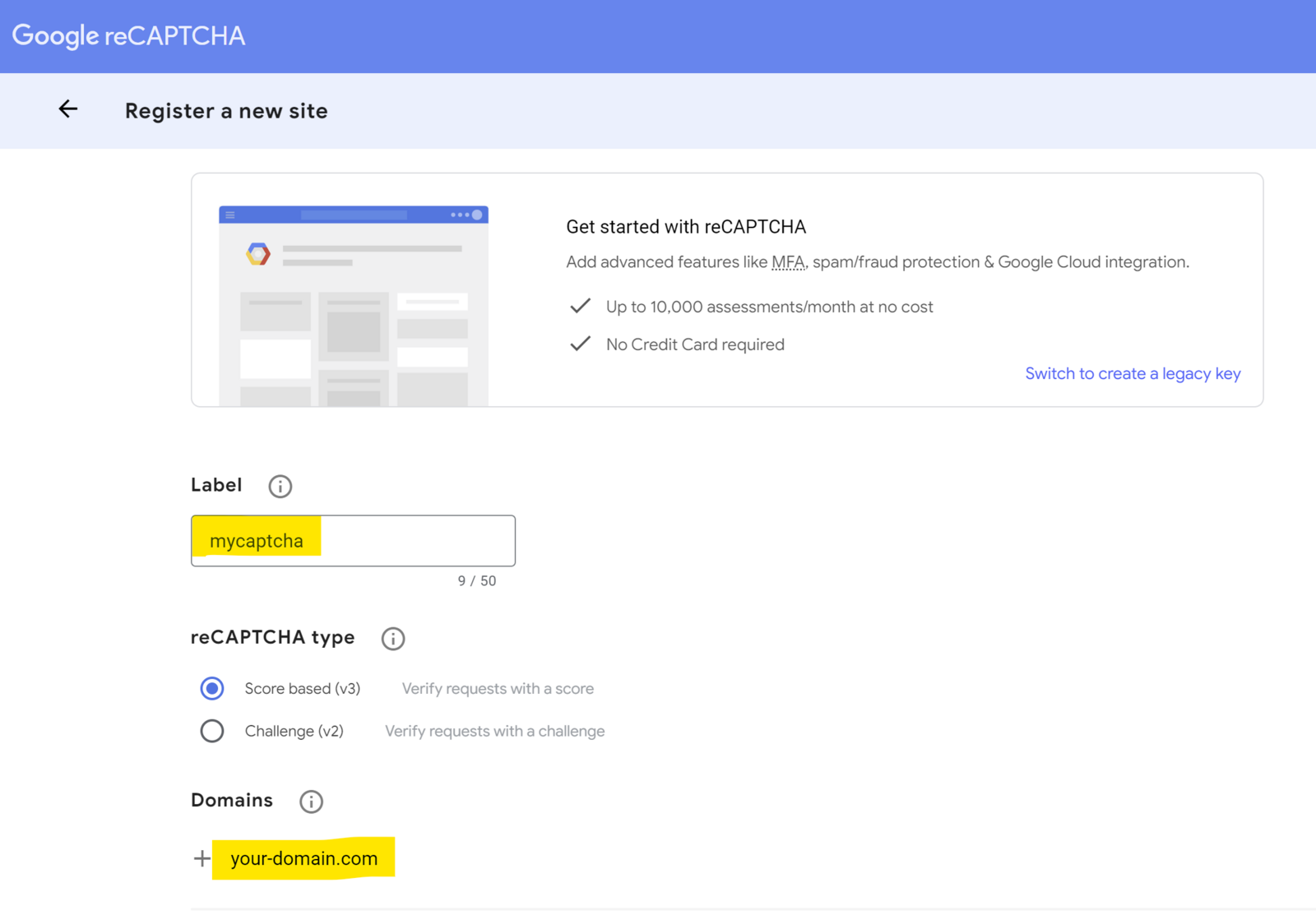Click the plus icon to add a domain
The image size is (1316, 924).
click(x=202, y=859)
